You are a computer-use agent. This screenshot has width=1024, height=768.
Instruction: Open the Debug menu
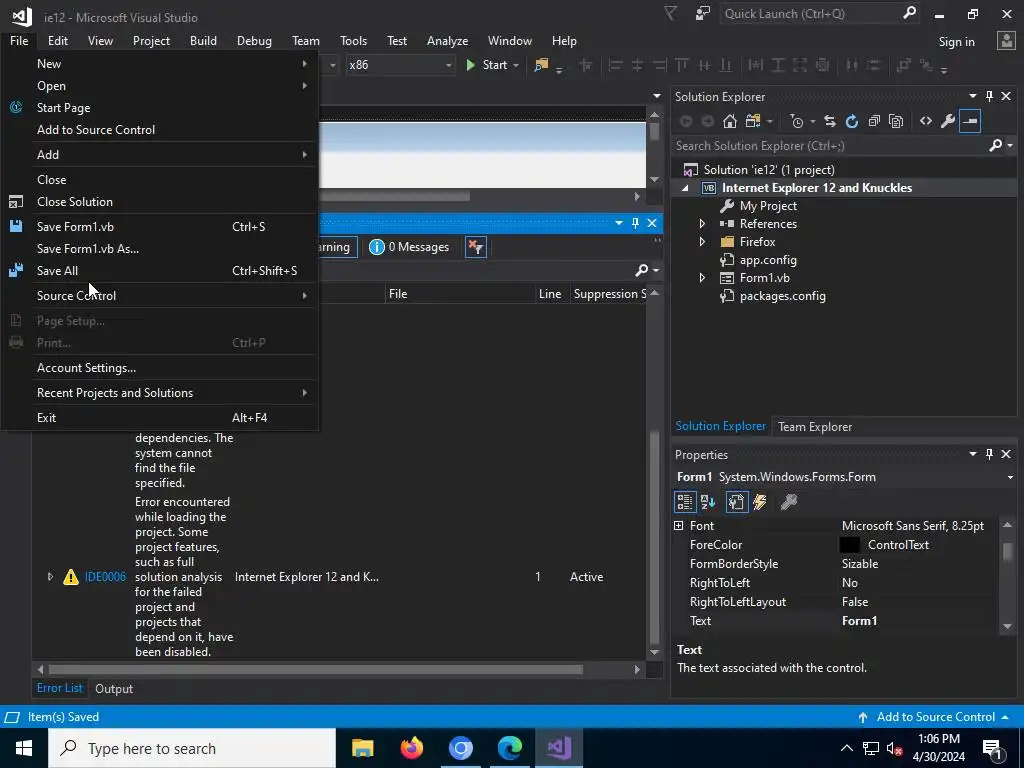coord(254,40)
